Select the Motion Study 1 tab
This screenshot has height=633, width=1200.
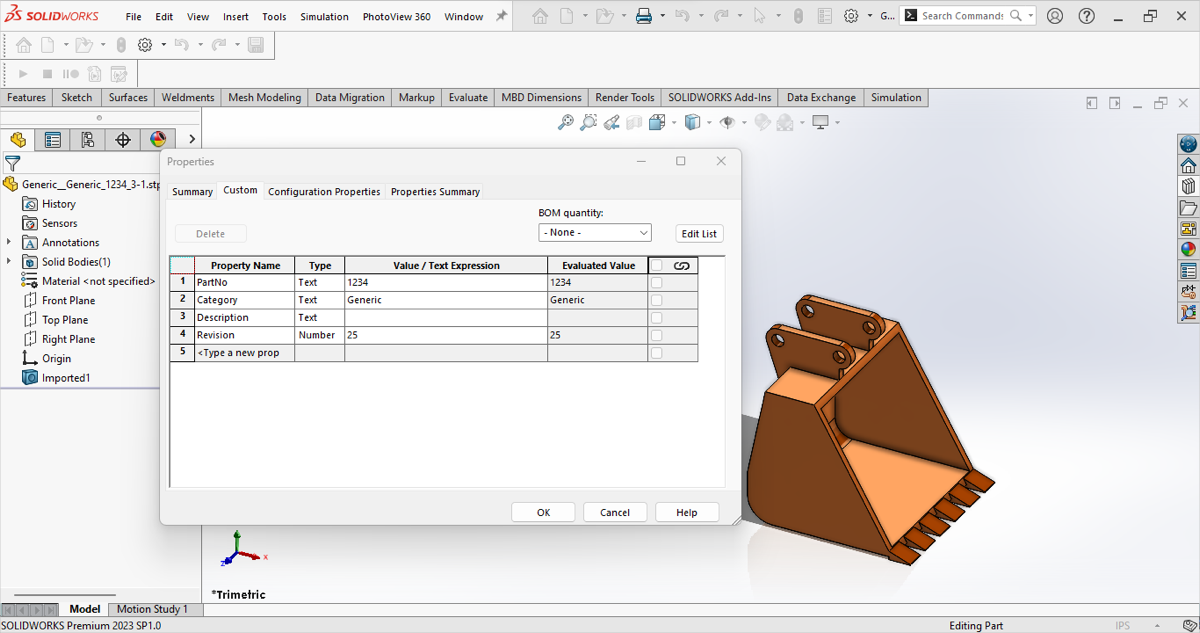pyautogui.click(x=152, y=609)
